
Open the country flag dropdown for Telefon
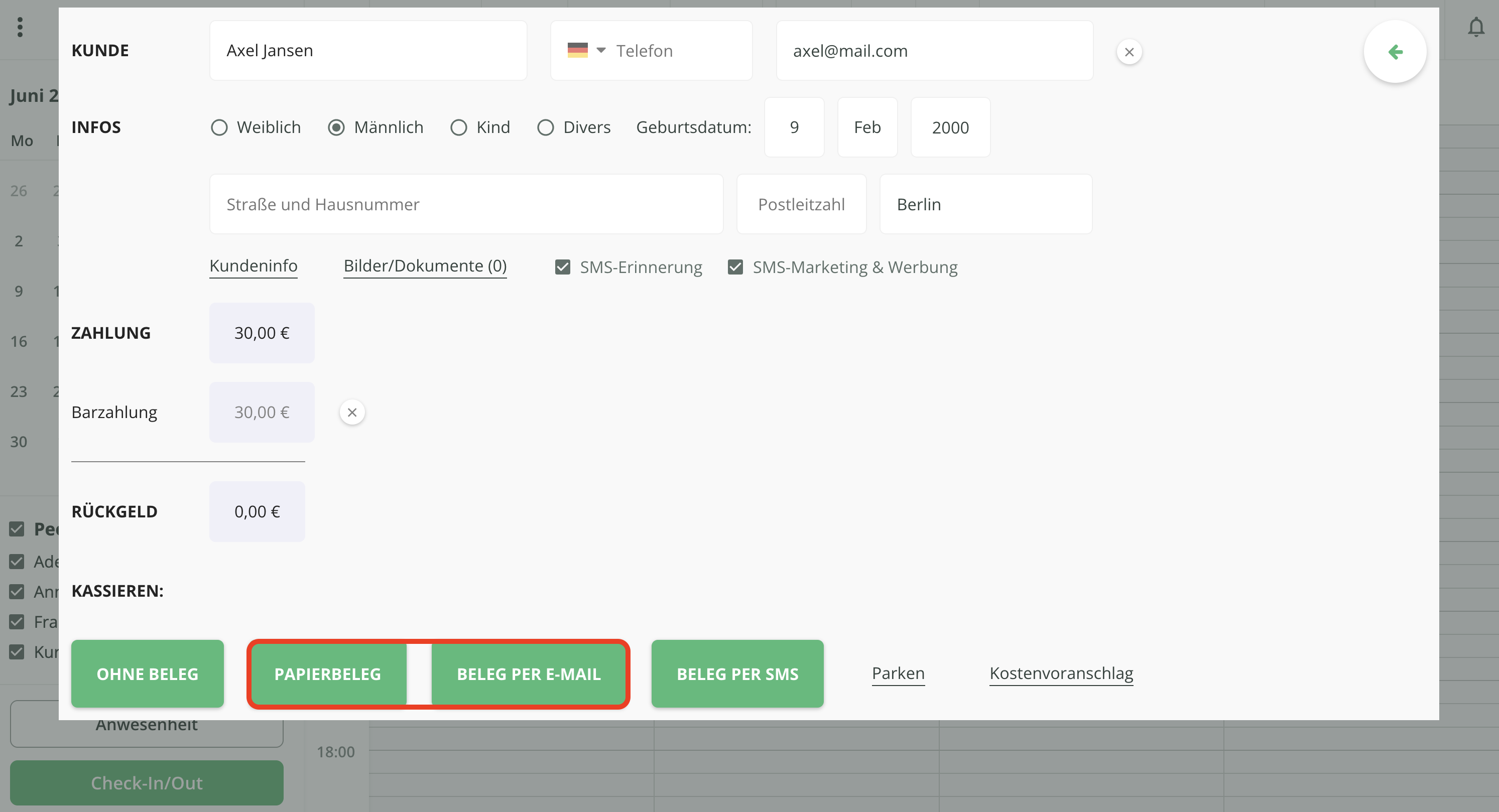tap(587, 50)
